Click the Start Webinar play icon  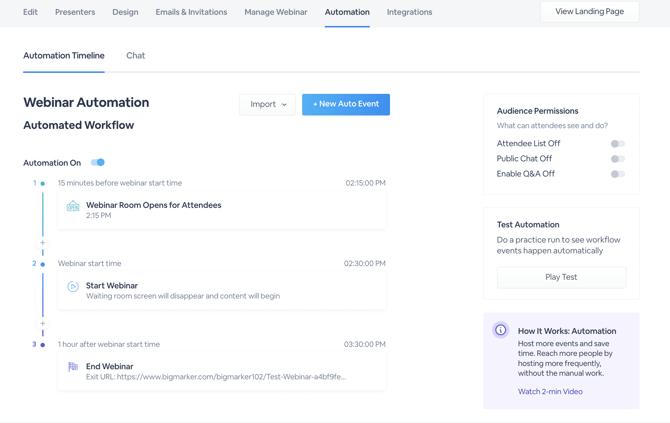[x=73, y=287]
